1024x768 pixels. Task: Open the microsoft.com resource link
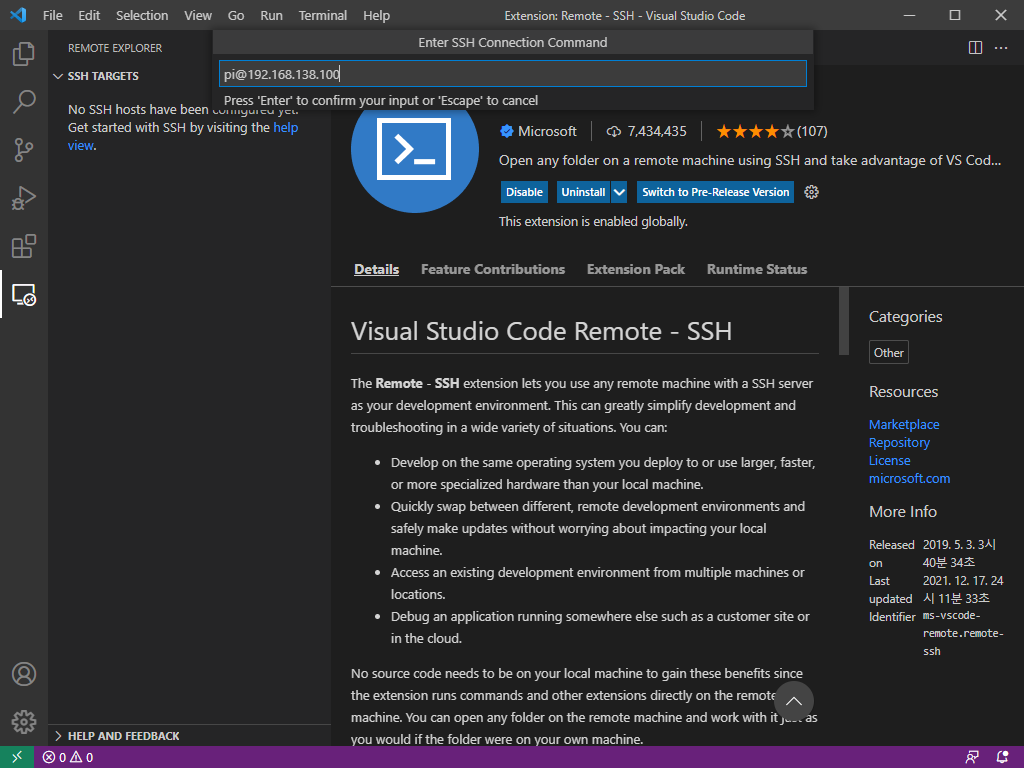click(x=909, y=479)
